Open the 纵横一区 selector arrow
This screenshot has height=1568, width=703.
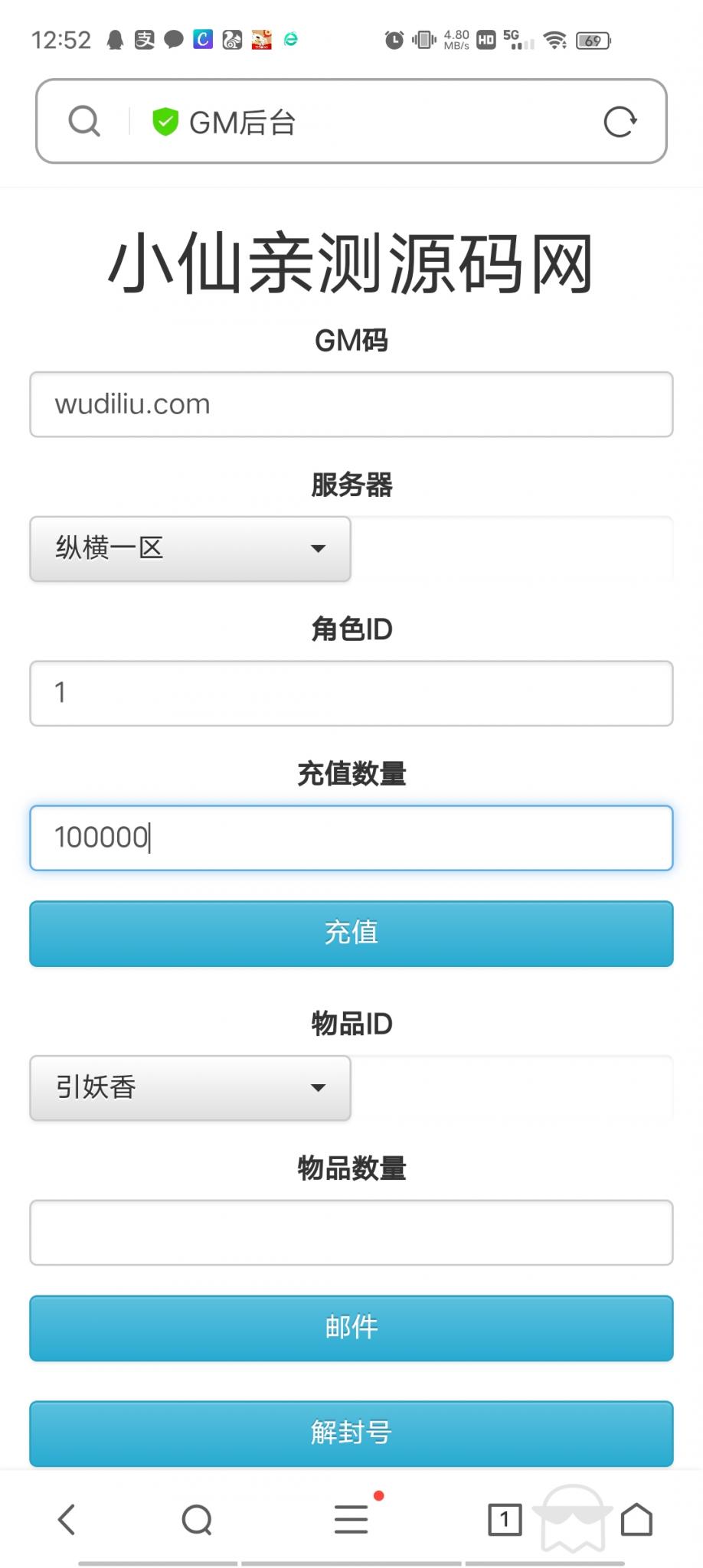pos(319,549)
